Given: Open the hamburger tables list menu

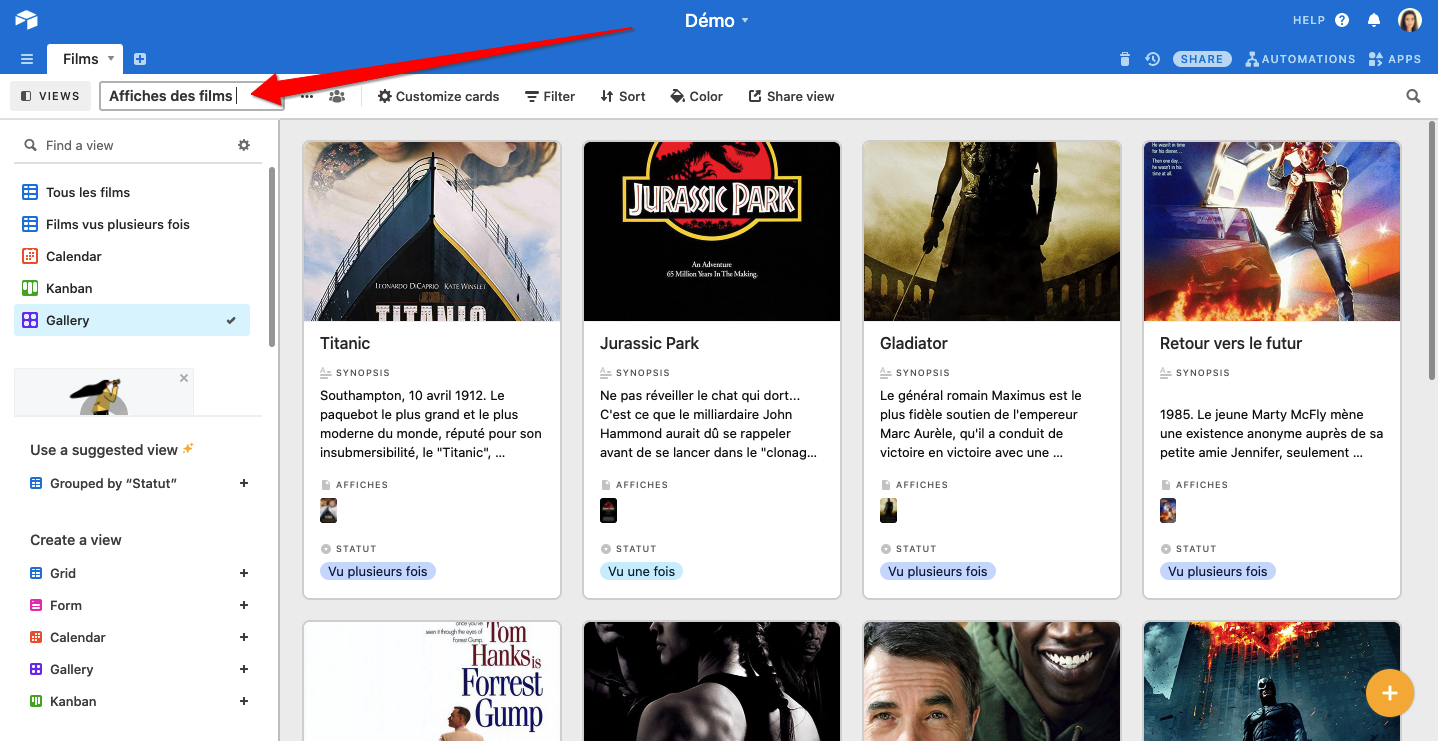Looking at the screenshot, I should click(27, 59).
